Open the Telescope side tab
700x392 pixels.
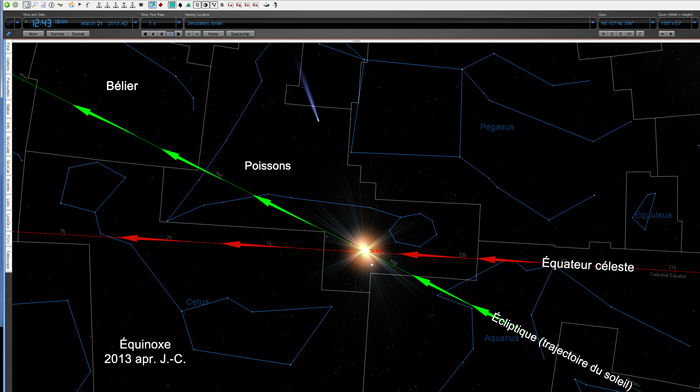point(8,259)
